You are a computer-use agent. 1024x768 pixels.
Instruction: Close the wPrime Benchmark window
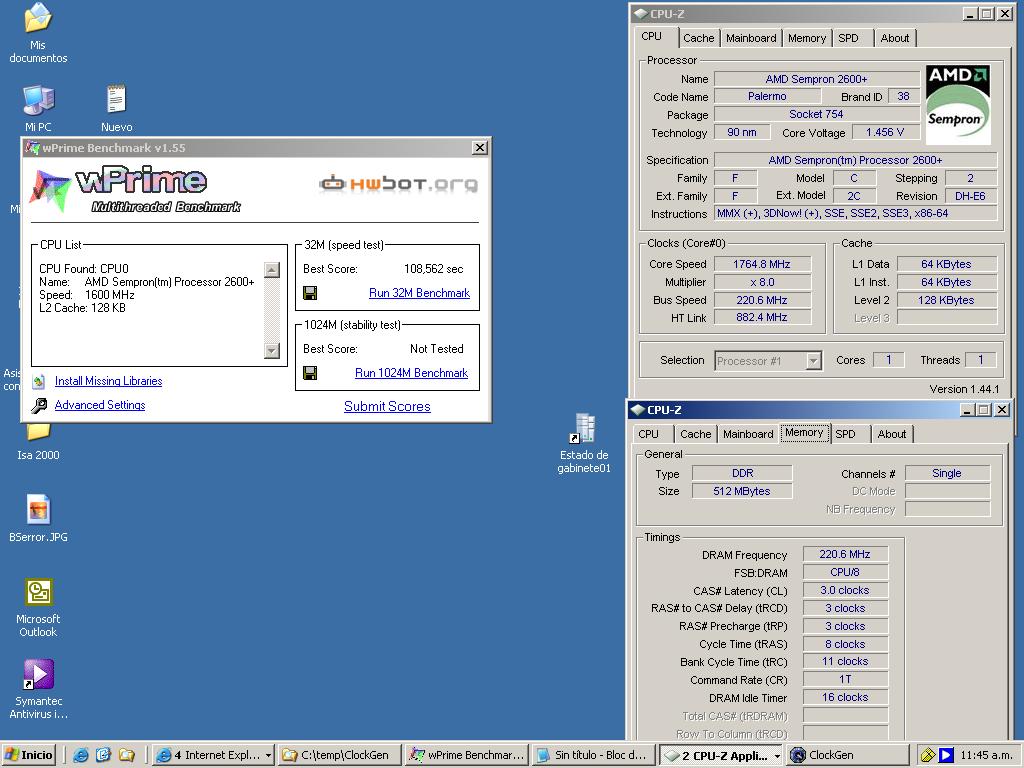(480, 148)
